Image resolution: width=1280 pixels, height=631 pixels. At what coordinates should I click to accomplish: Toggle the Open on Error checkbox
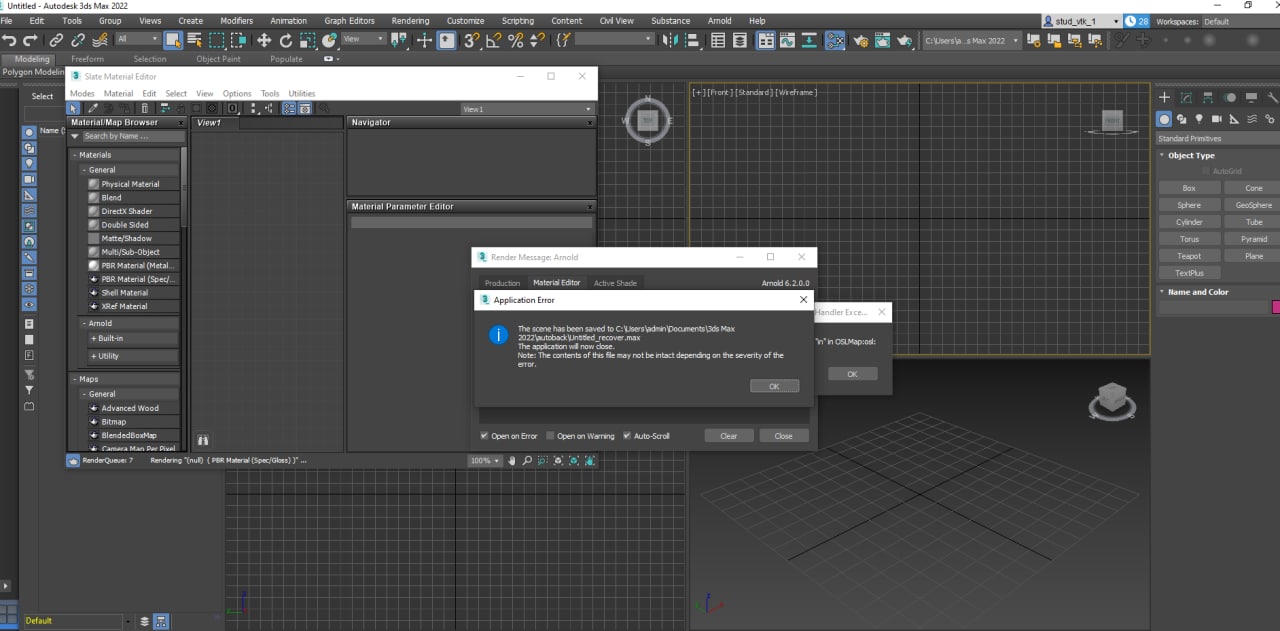[484, 436]
